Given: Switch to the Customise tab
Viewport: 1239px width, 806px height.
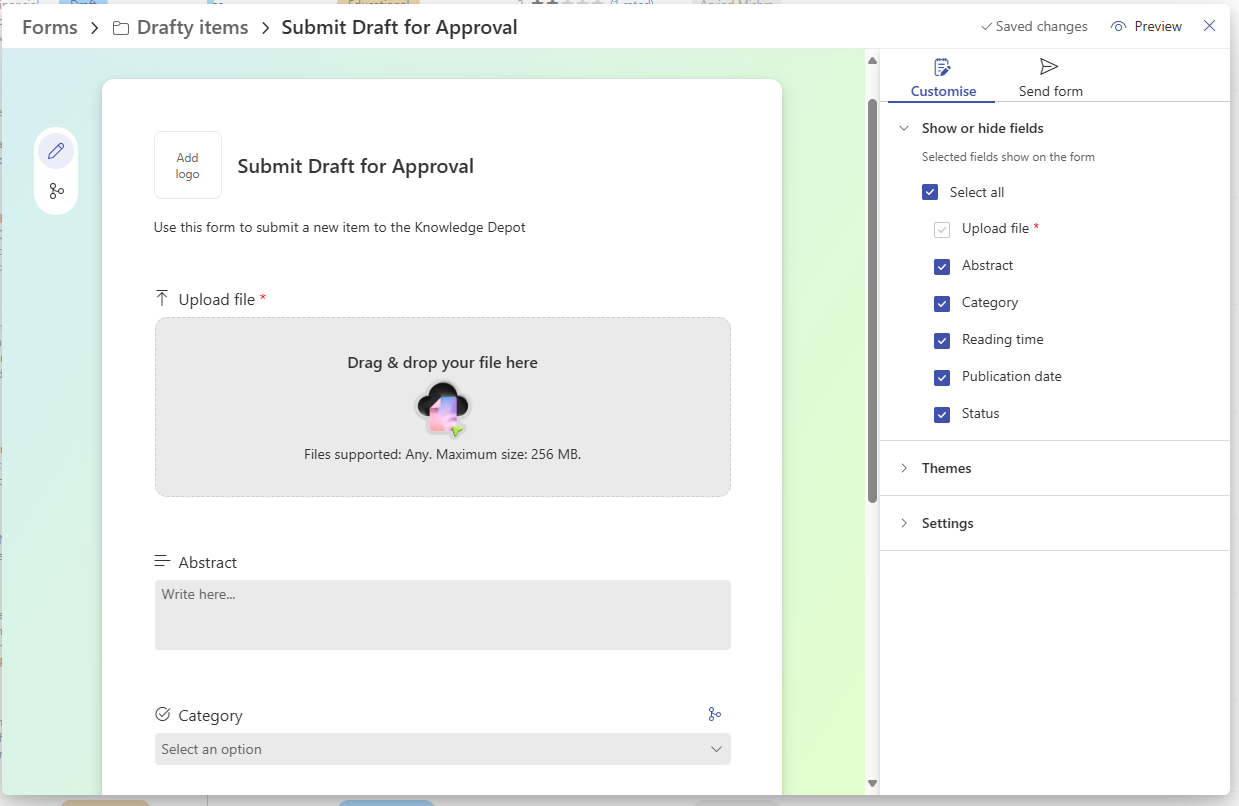Looking at the screenshot, I should click(943, 78).
